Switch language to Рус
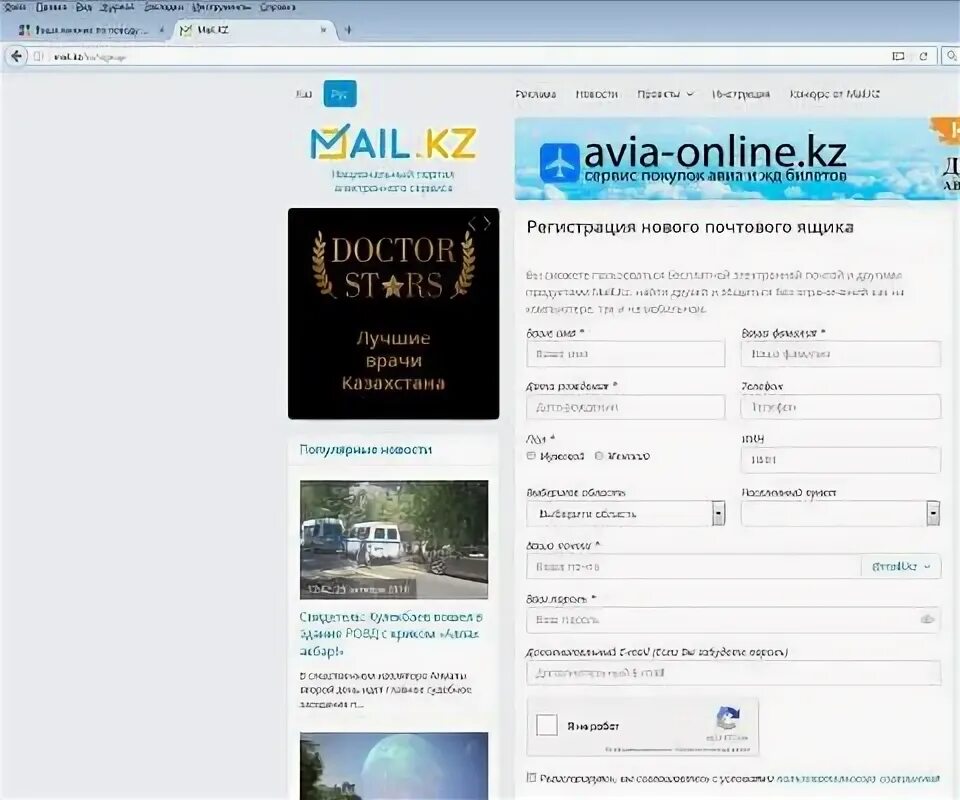 340,94
